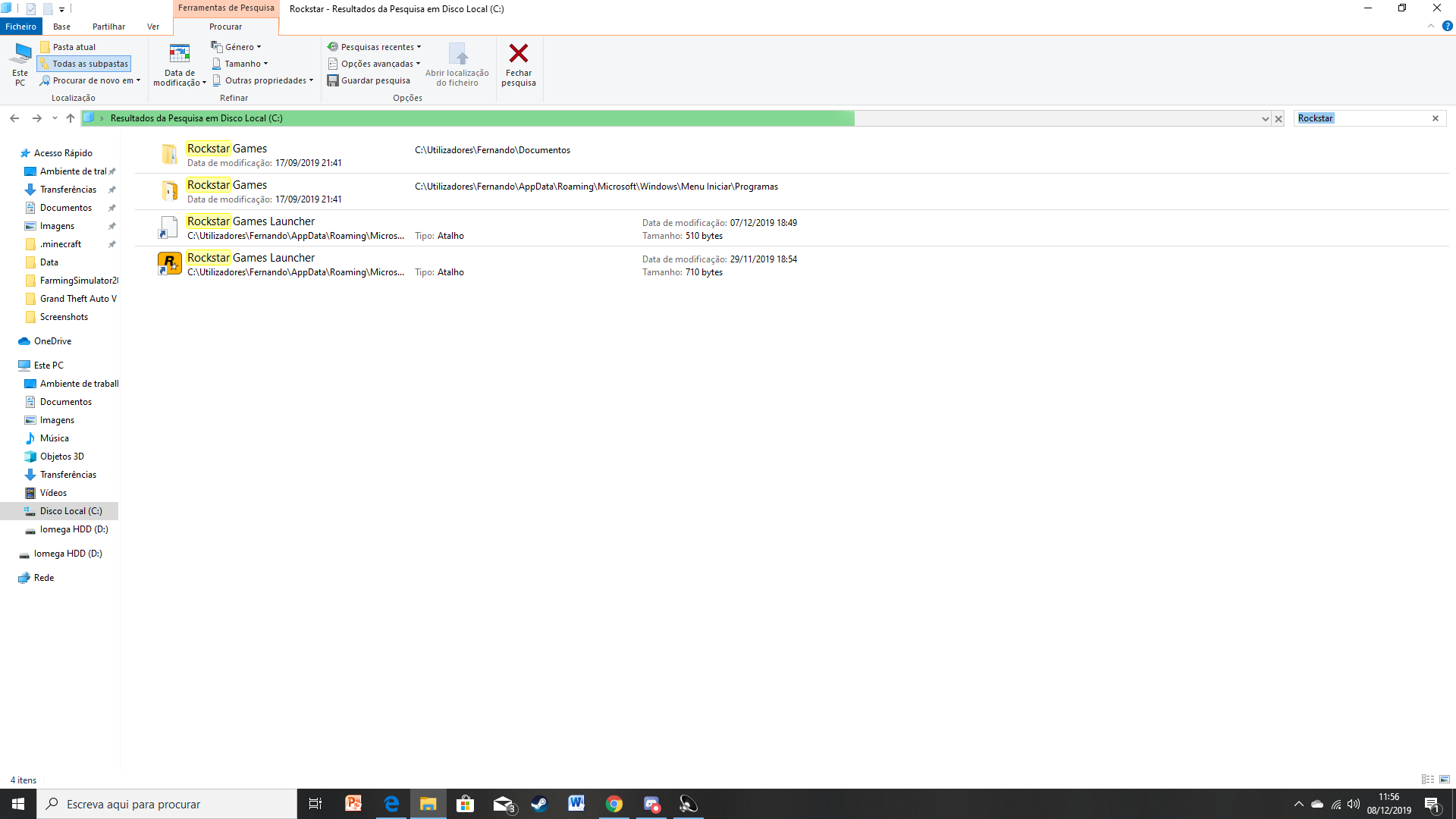Viewport: 1456px width, 819px height.
Task: Open the Ficheiro menu
Action: click(x=21, y=27)
